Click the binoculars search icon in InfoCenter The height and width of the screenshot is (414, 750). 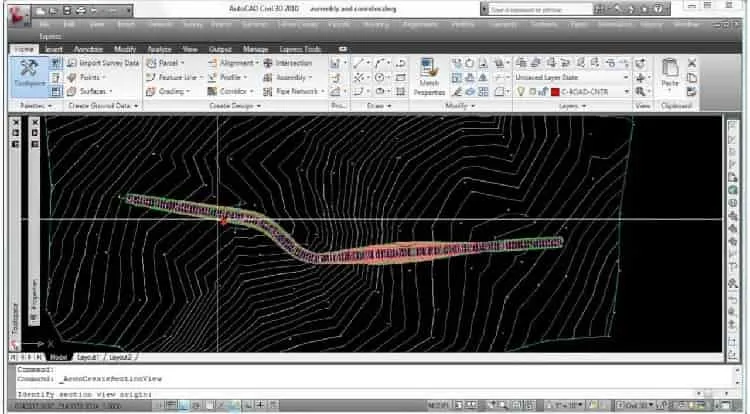pyautogui.click(x=600, y=9)
